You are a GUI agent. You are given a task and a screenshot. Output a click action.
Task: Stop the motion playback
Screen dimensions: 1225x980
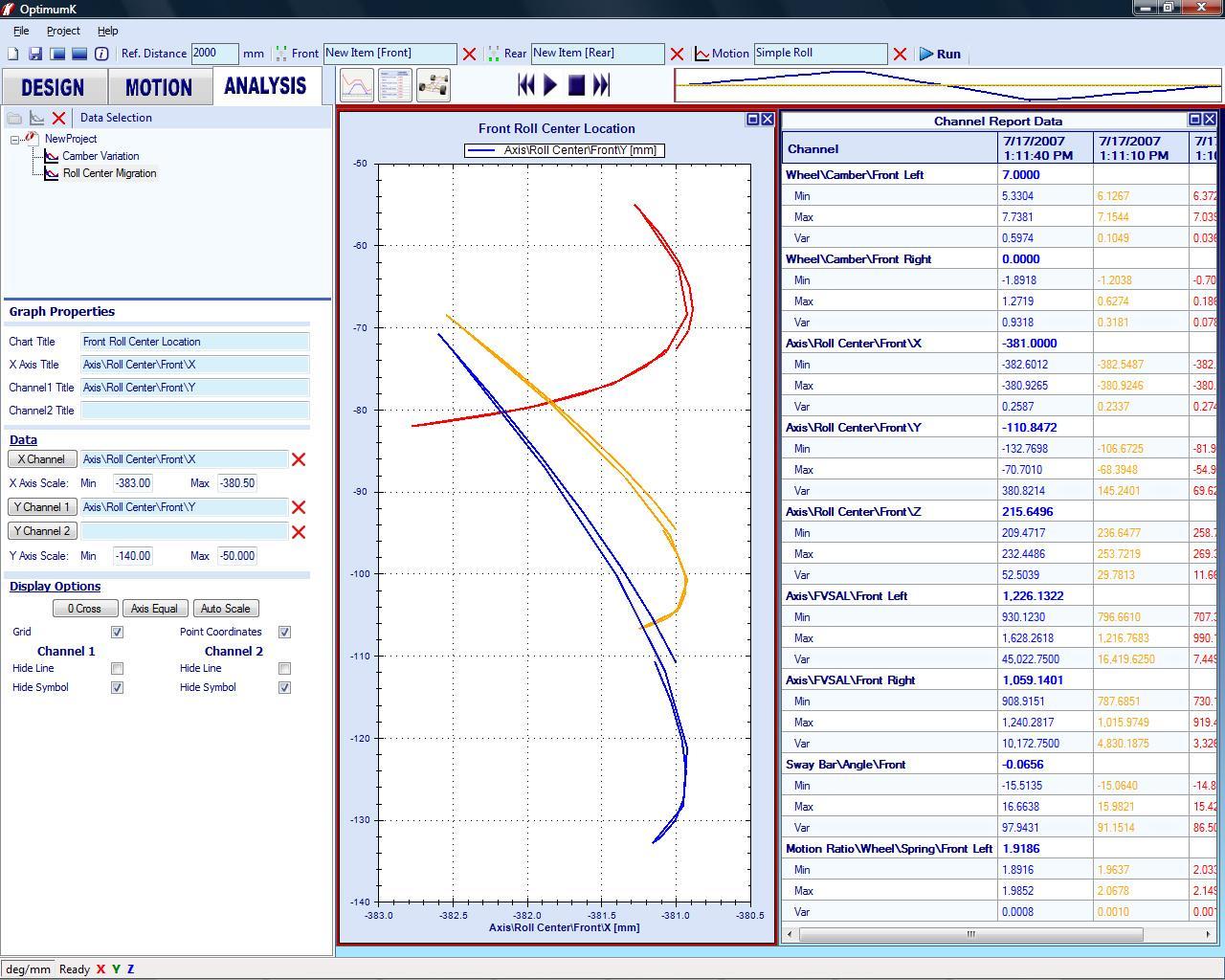tap(576, 86)
